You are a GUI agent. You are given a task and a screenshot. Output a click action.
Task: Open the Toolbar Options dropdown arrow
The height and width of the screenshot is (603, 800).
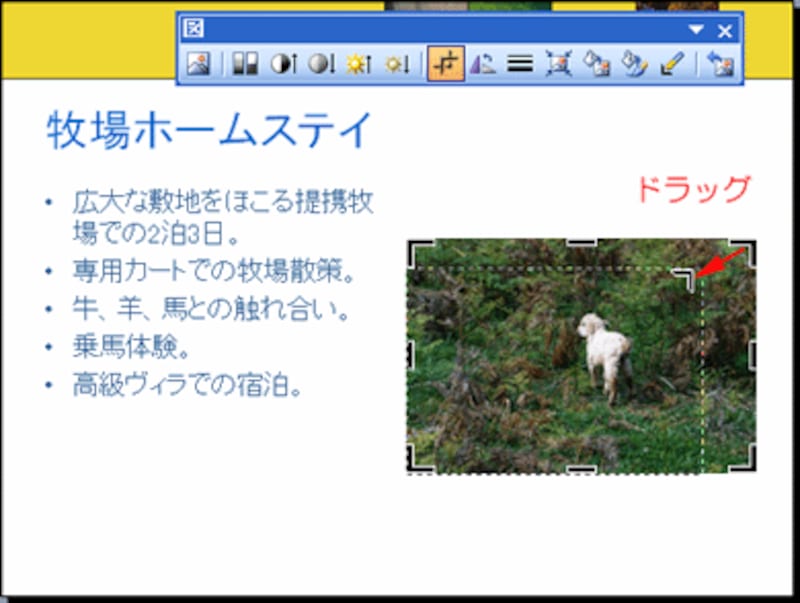(x=695, y=30)
